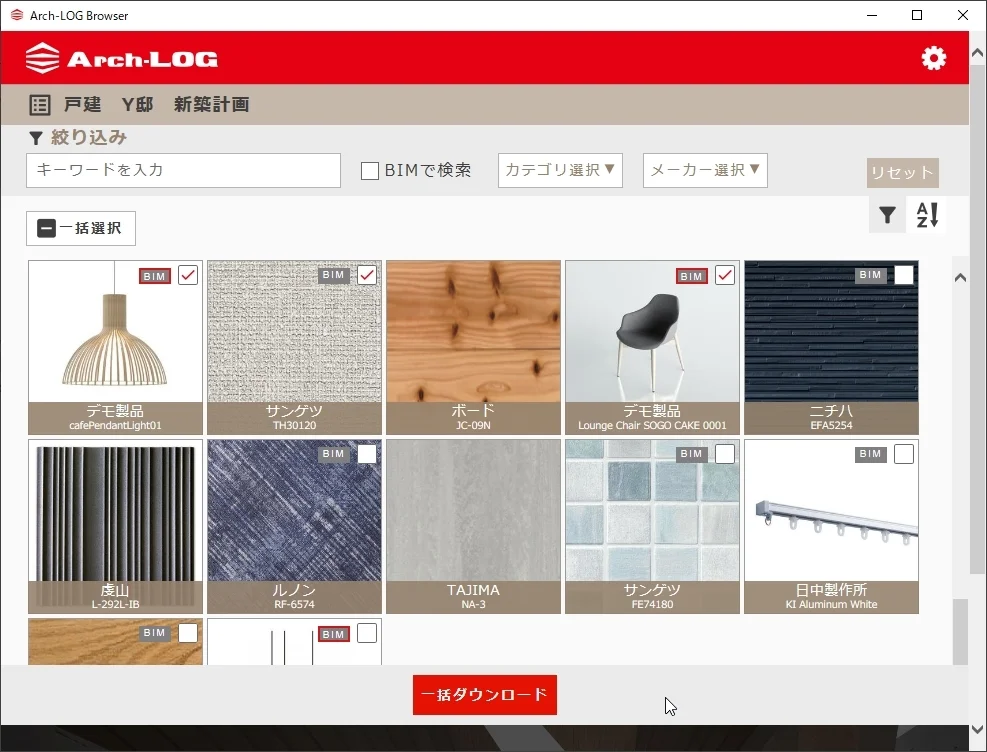The image size is (987, 752).
Task: Check the ニチハ EFA5254 selection box
Action: (x=904, y=275)
